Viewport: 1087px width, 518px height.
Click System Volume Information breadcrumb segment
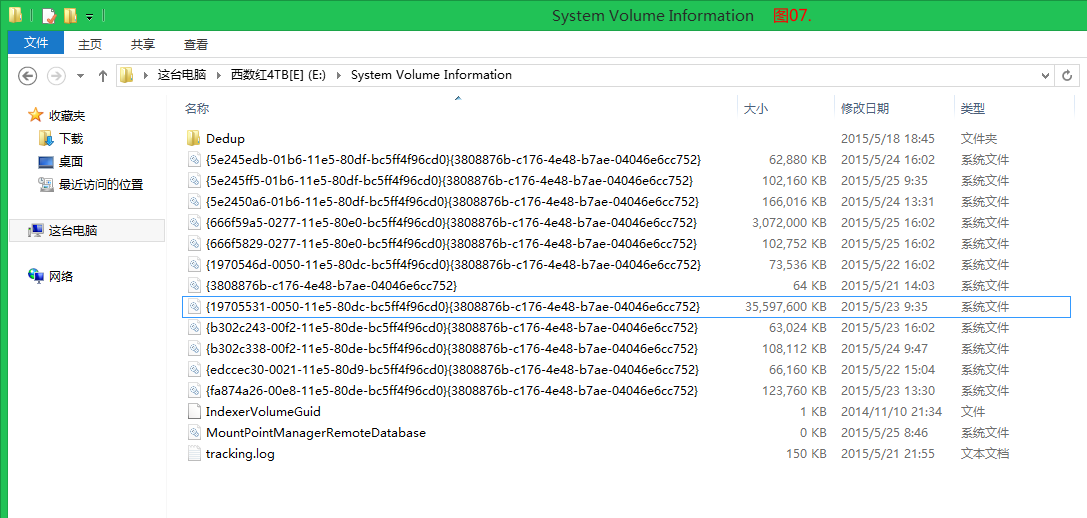point(431,75)
